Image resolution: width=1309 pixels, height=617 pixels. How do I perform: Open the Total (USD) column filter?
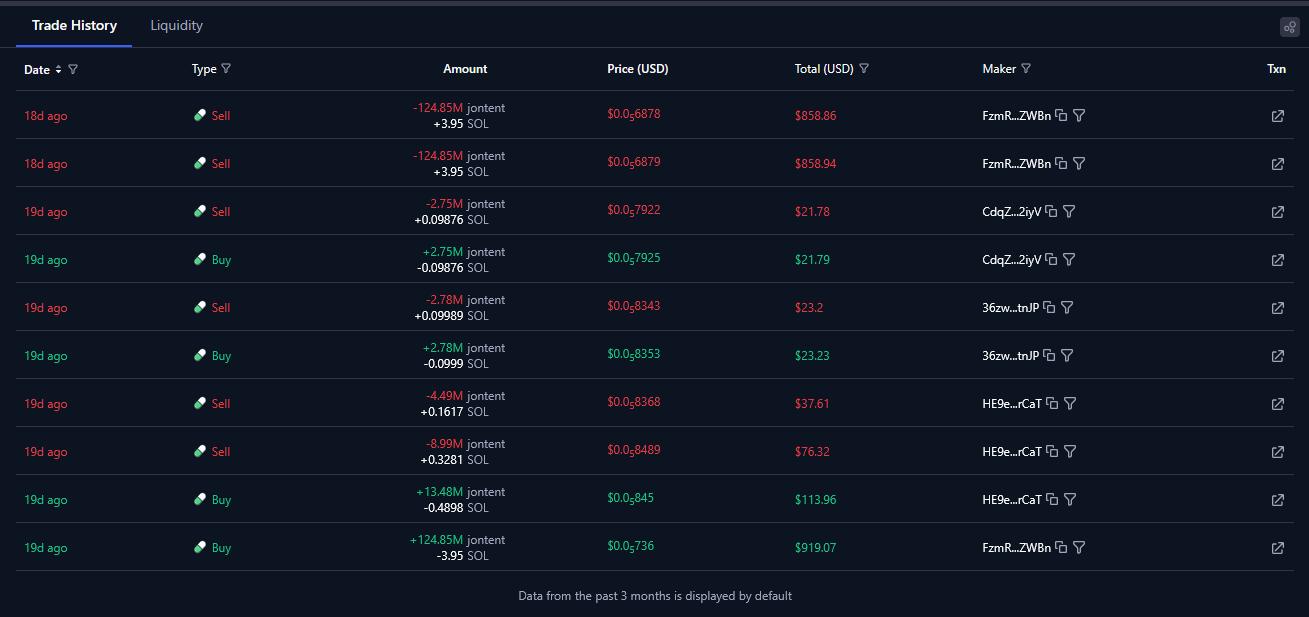coord(864,69)
